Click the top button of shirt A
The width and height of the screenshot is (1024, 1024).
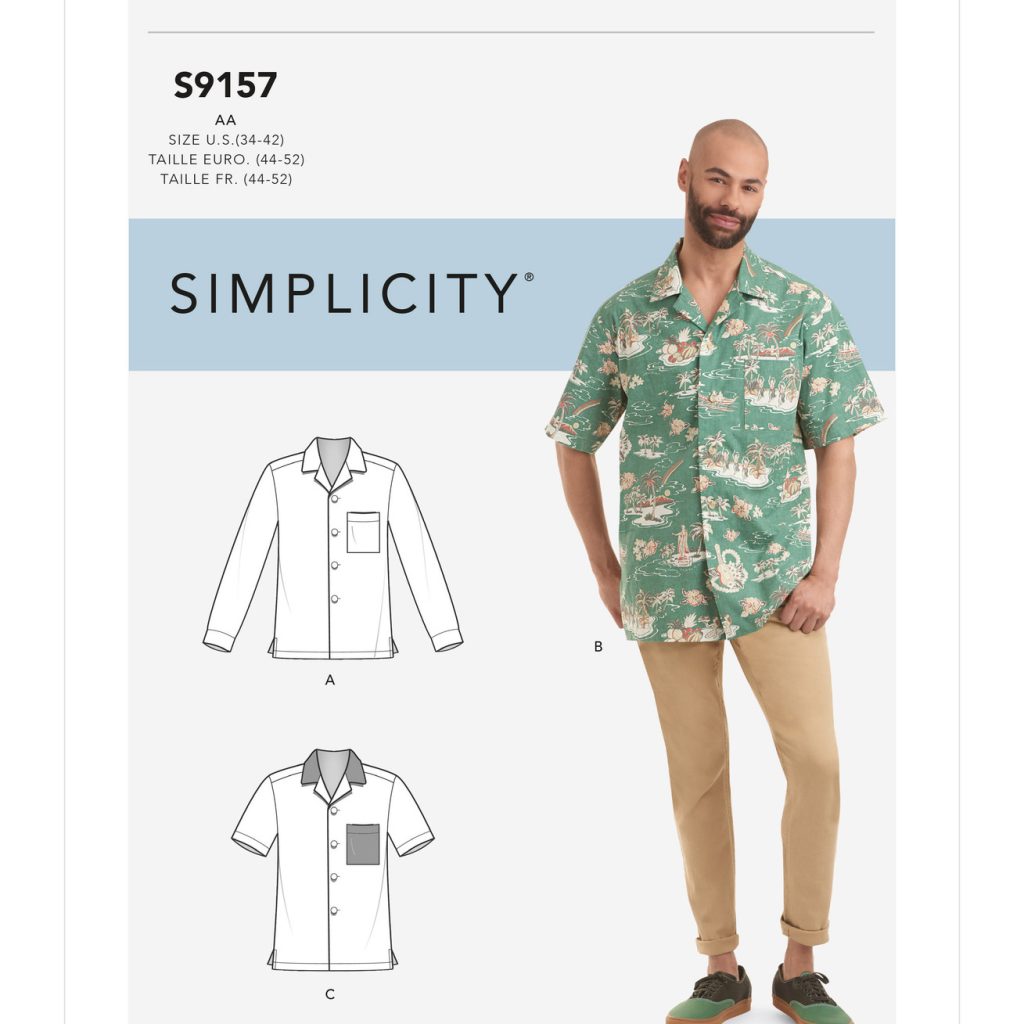(335, 499)
